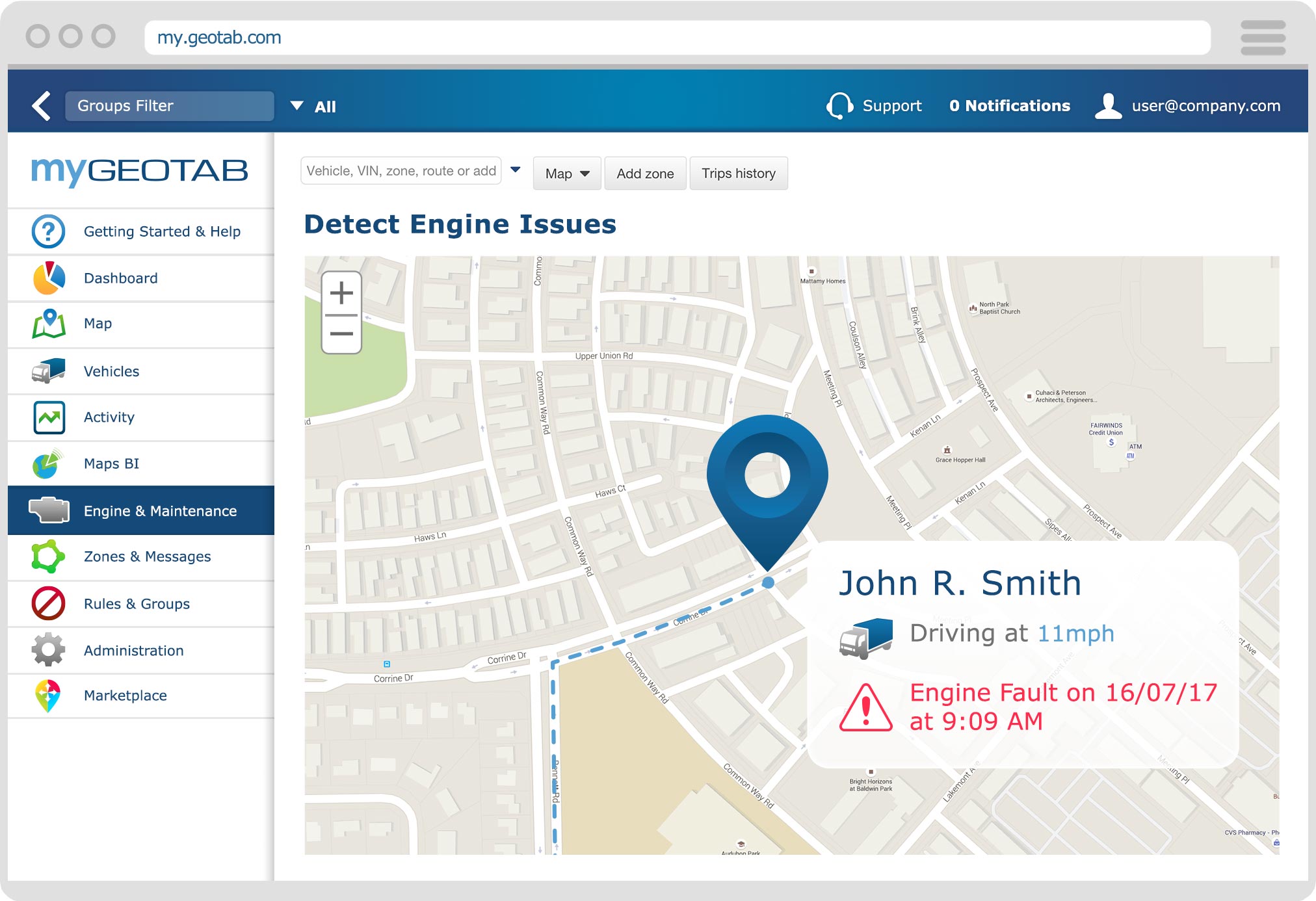Click the Maps BI globe icon
This screenshot has width=1316, height=901.
tap(49, 464)
